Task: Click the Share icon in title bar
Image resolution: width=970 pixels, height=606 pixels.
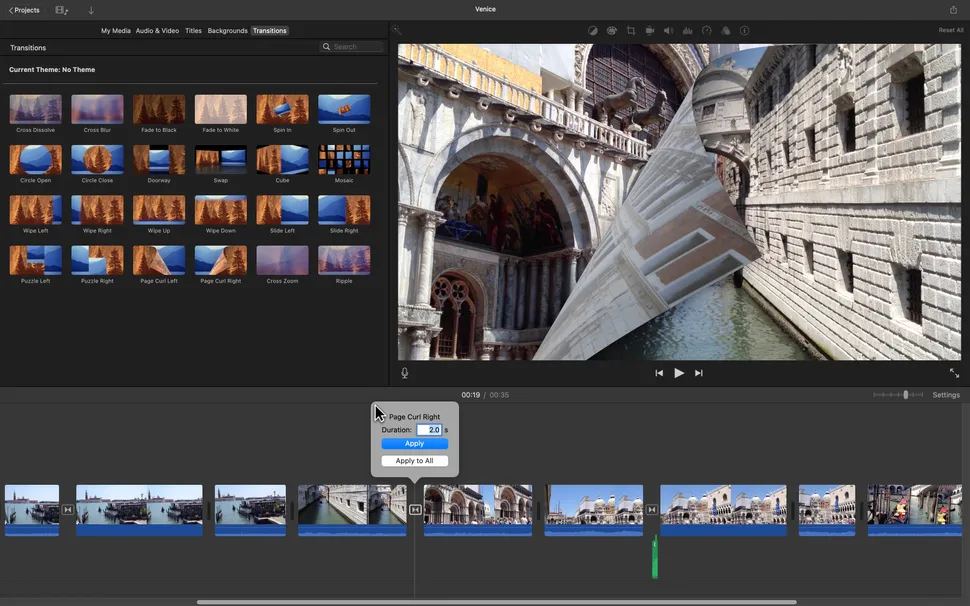Action: coord(953,10)
